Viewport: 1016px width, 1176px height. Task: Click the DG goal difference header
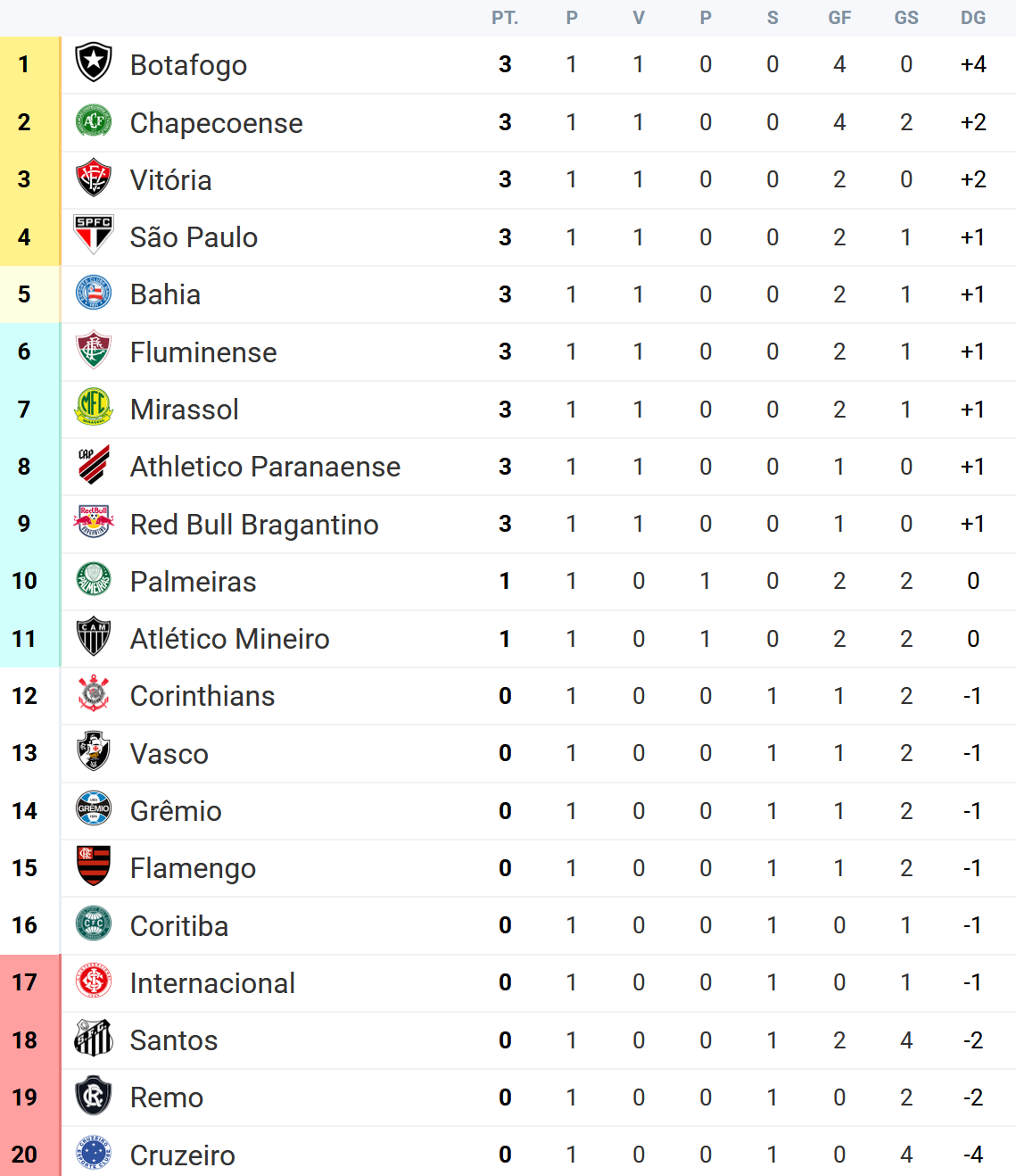pos(973,18)
